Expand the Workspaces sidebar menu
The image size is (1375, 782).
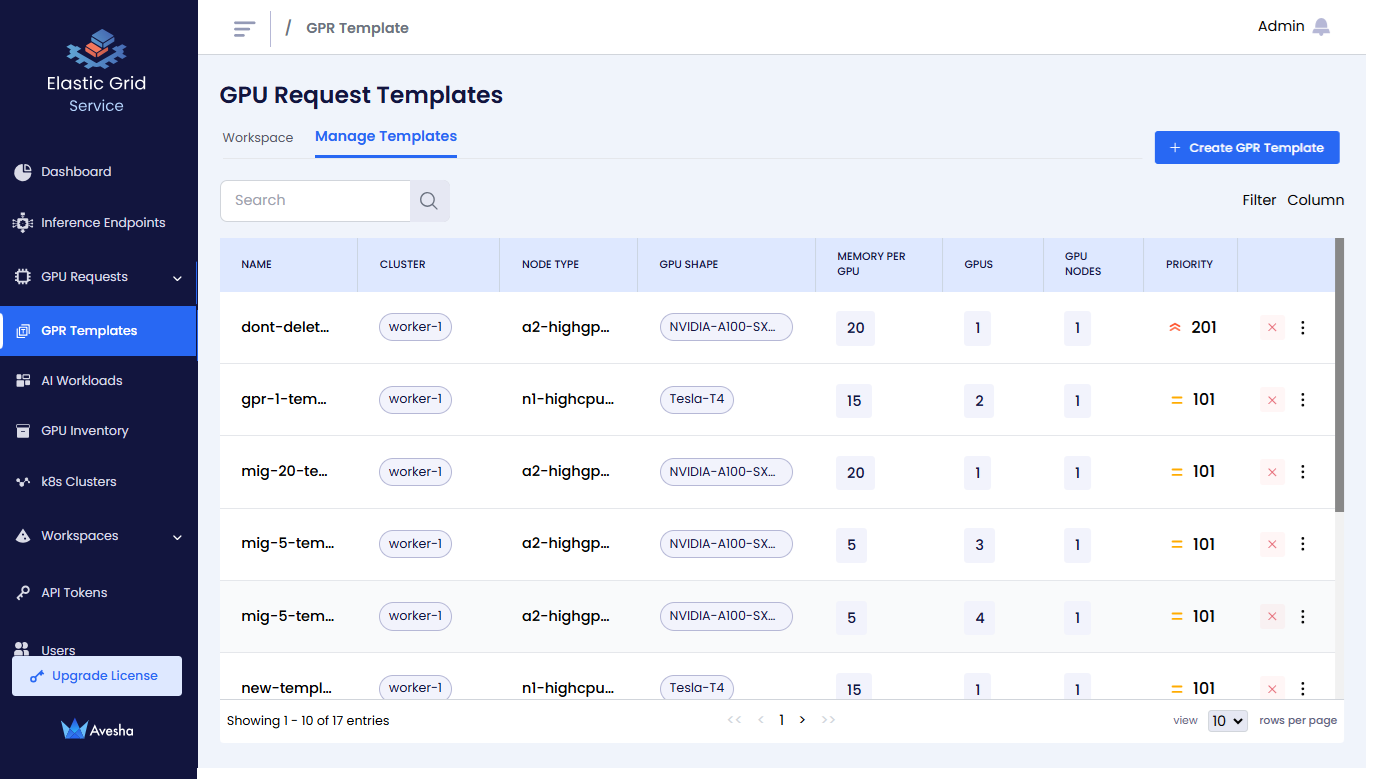coord(177,537)
